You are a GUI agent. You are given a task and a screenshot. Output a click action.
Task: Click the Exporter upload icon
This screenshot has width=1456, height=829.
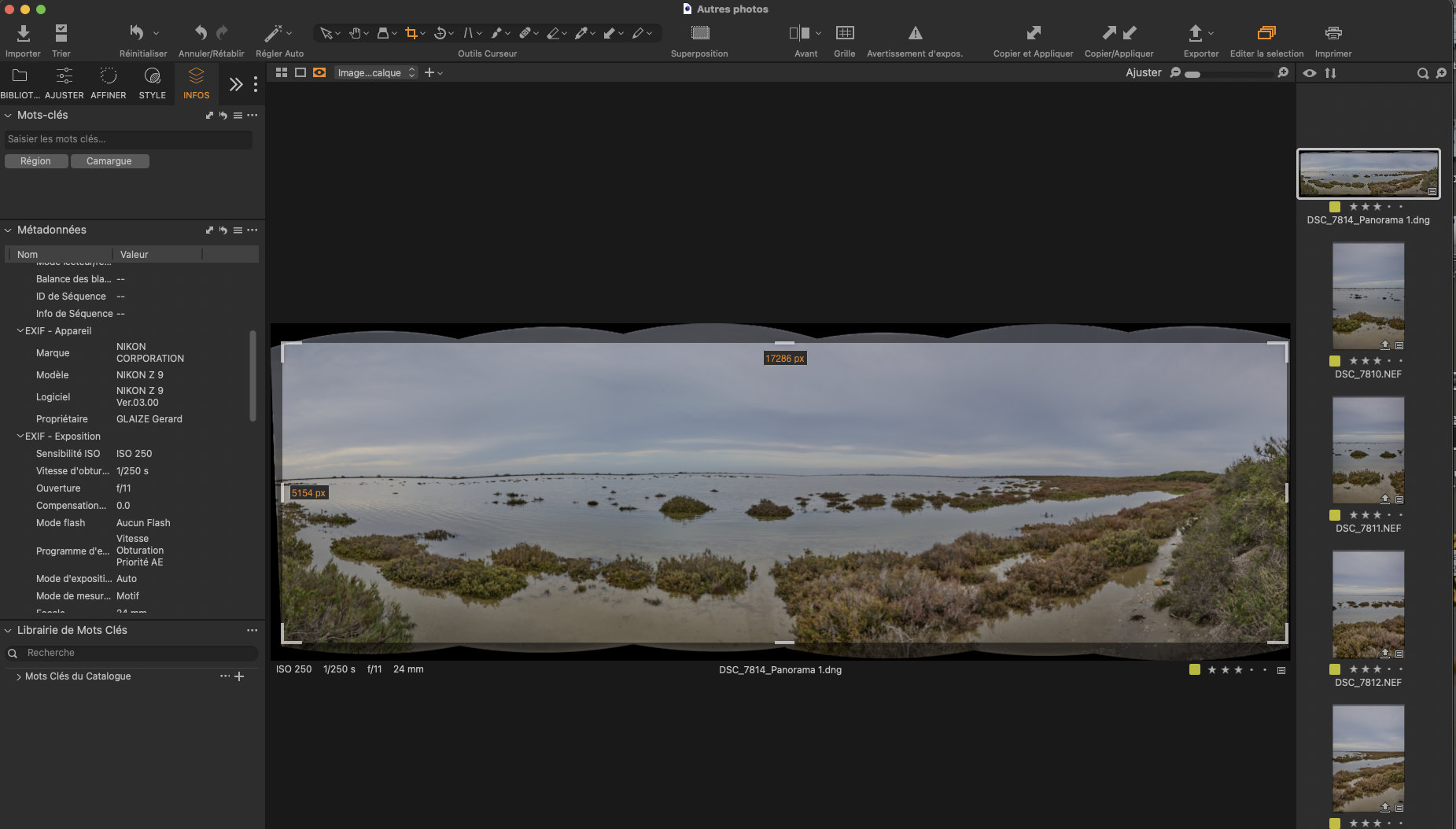(x=1195, y=33)
